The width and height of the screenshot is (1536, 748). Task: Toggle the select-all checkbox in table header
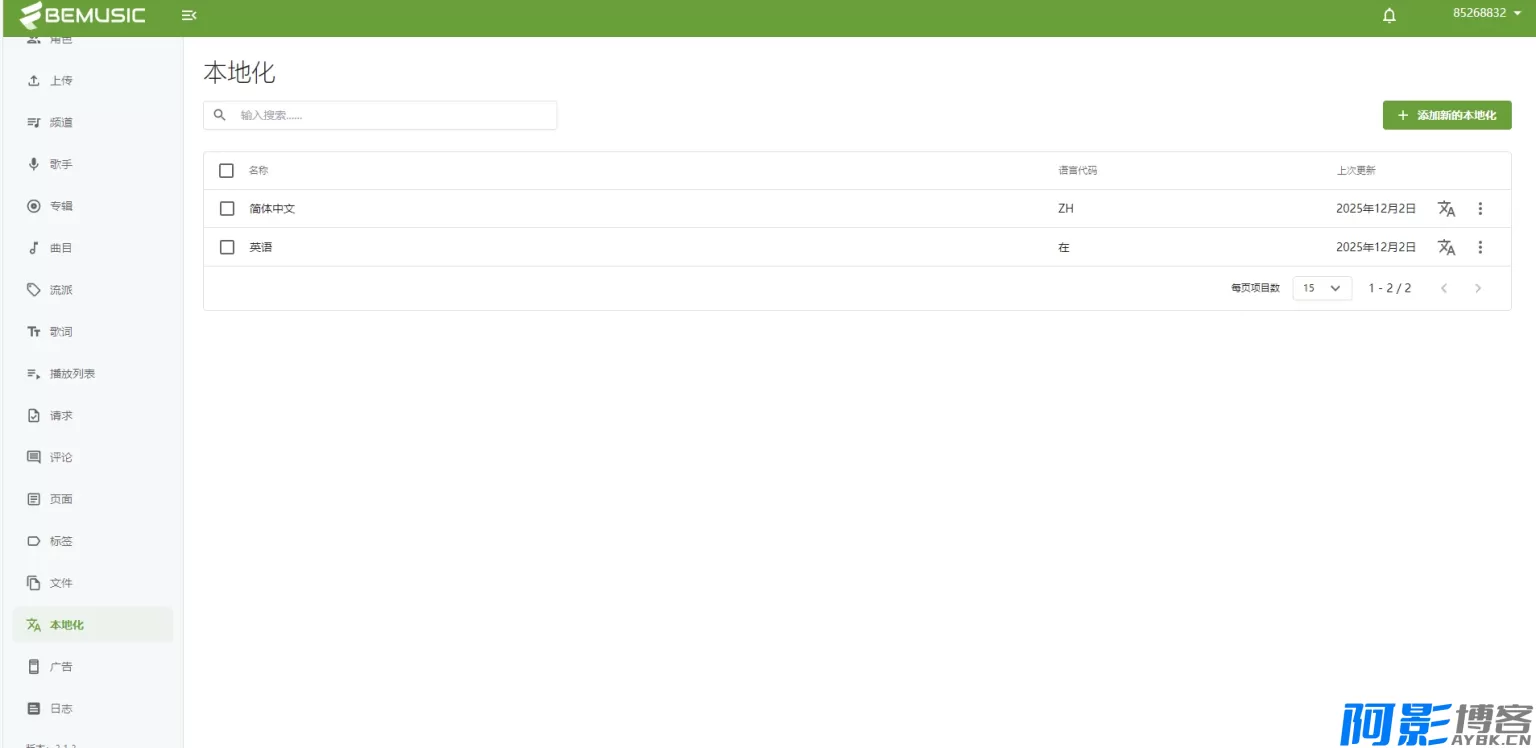click(x=226, y=171)
